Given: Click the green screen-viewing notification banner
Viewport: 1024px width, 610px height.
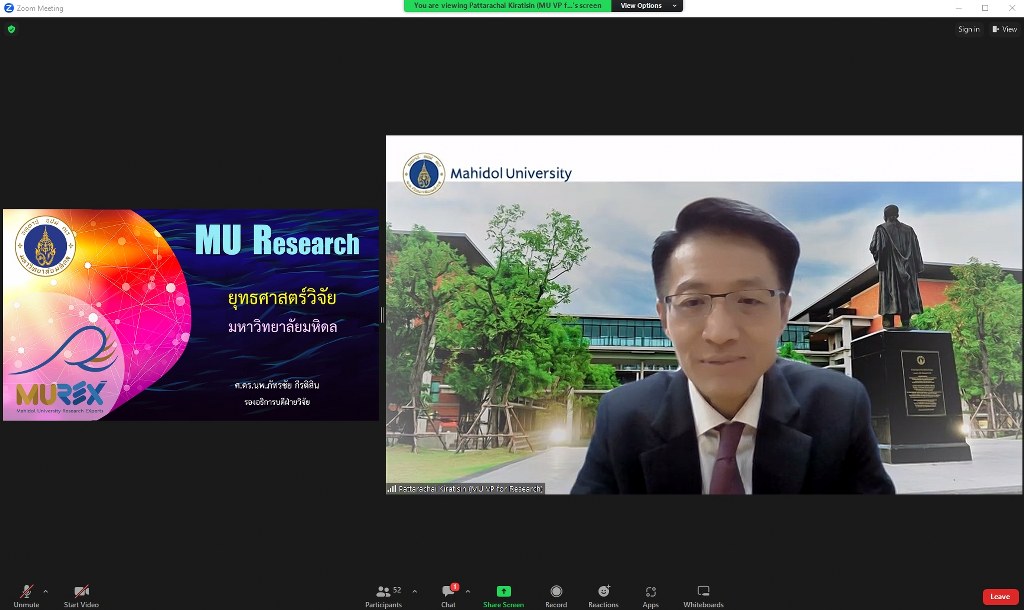Looking at the screenshot, I should [508, 6].
